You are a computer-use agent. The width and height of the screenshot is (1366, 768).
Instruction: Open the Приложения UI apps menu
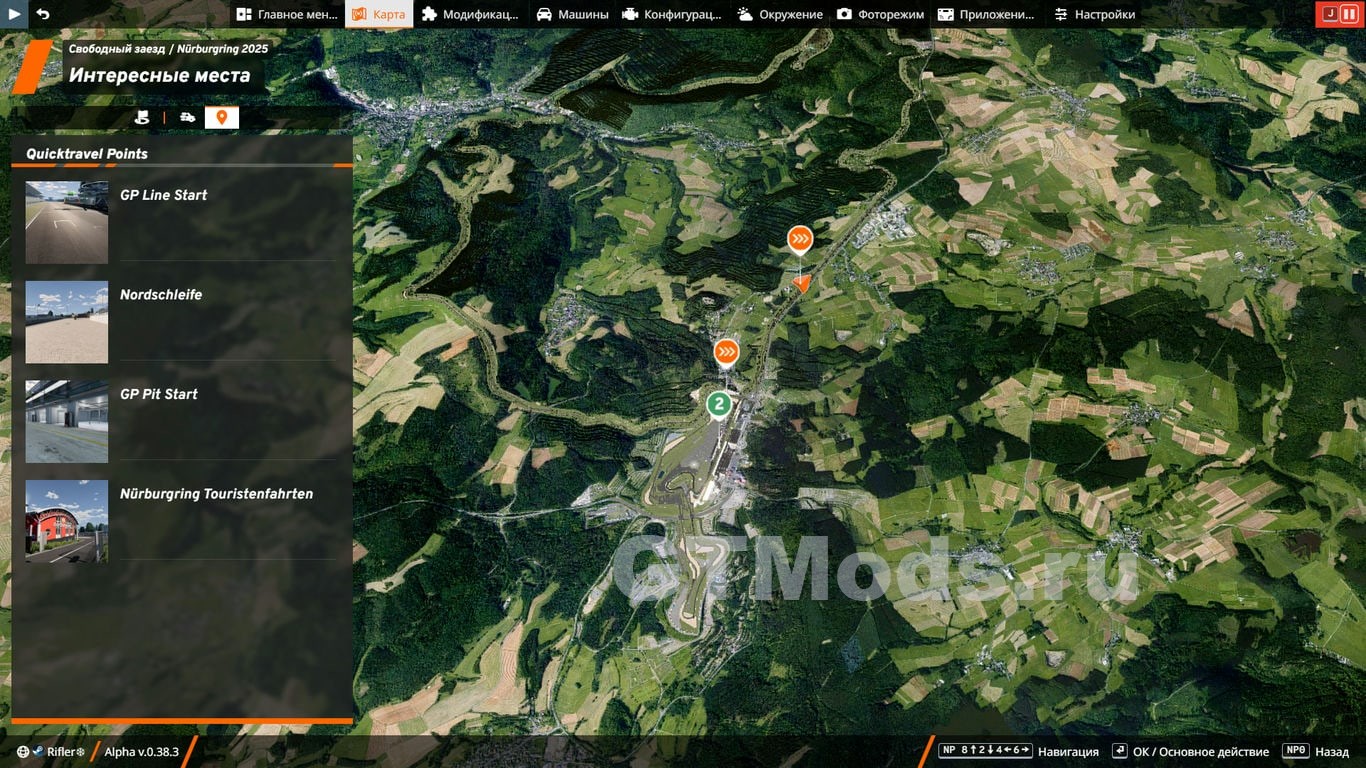tap(986, 14)
